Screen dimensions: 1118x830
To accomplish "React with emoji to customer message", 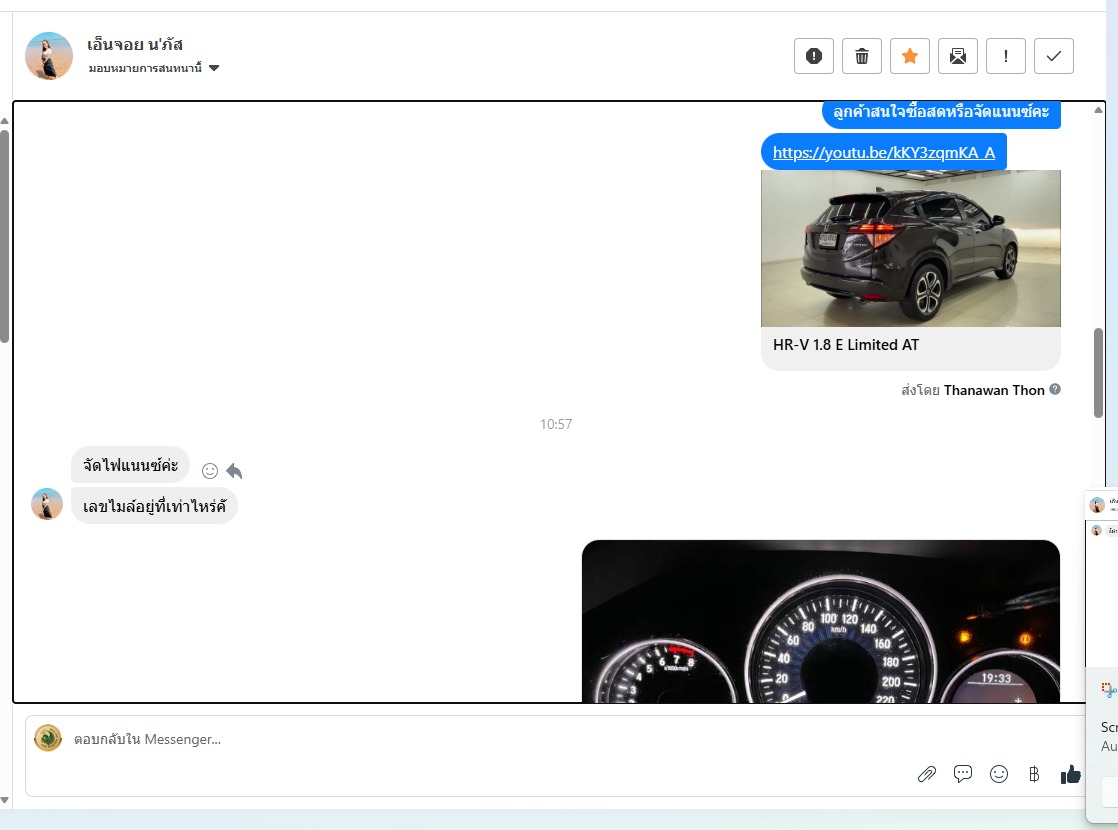I will [210, 471].
